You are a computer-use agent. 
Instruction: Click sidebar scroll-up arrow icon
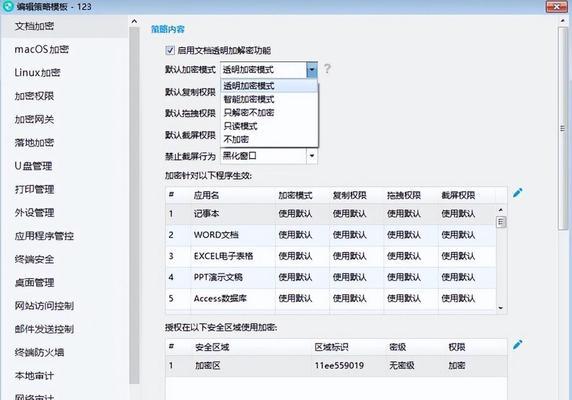pyautogui.click(x=134, y=22)
